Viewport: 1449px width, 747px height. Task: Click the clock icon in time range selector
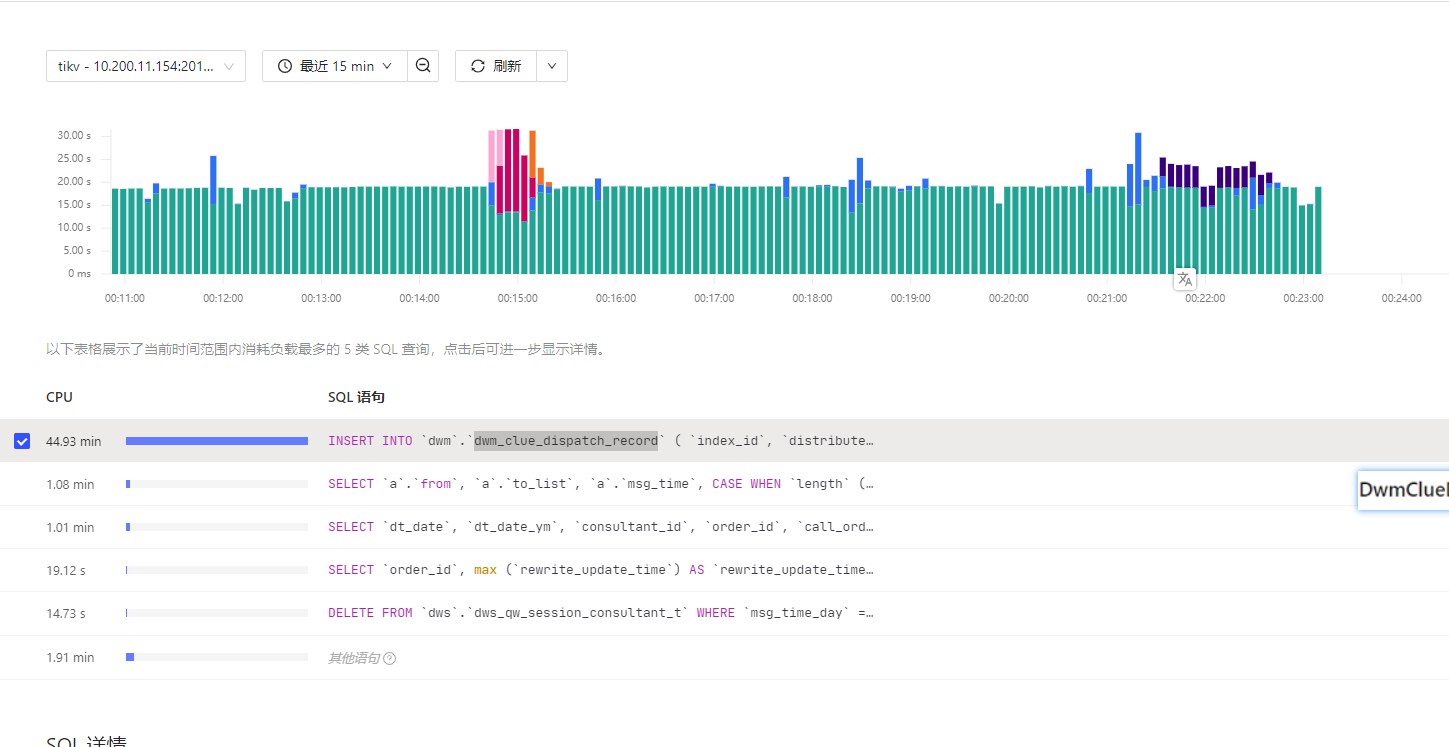tap(285, 66)
